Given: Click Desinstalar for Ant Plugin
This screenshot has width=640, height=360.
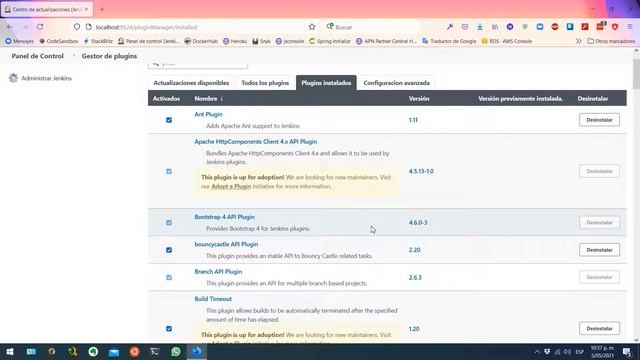Looking at the screenshot, I should [599, 120].
